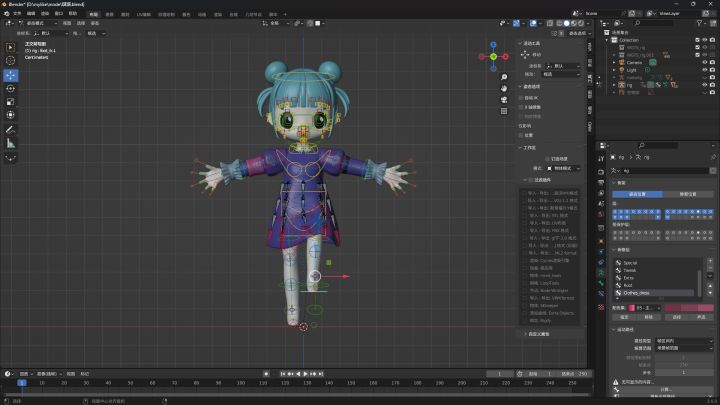Toggle camera view with the camera icon
This screenshot has width=720, height=405.
point(504,100)
